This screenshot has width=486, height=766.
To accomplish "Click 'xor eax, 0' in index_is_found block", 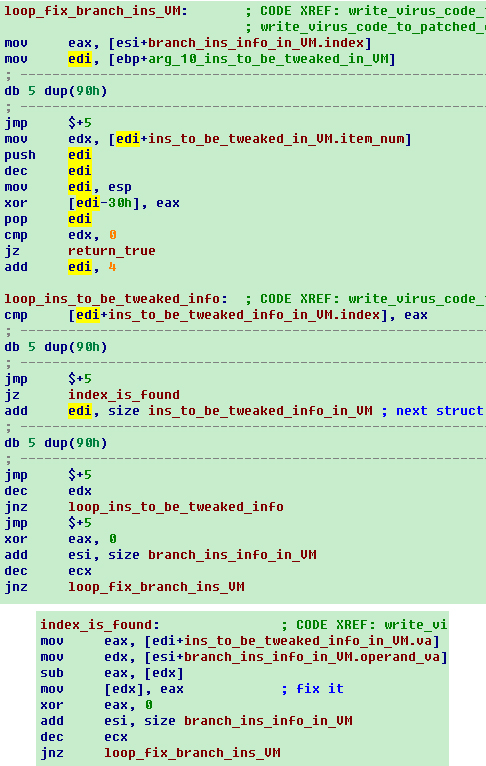I will tap(96, 705).
